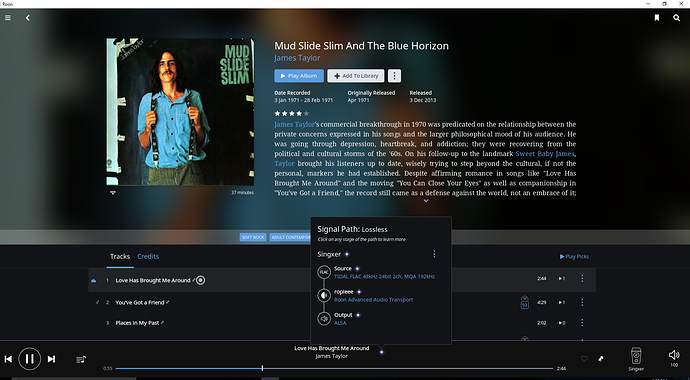The image size is (690, 380).
Task: Open options for You've Got a Friend
Action: point(582,302)
